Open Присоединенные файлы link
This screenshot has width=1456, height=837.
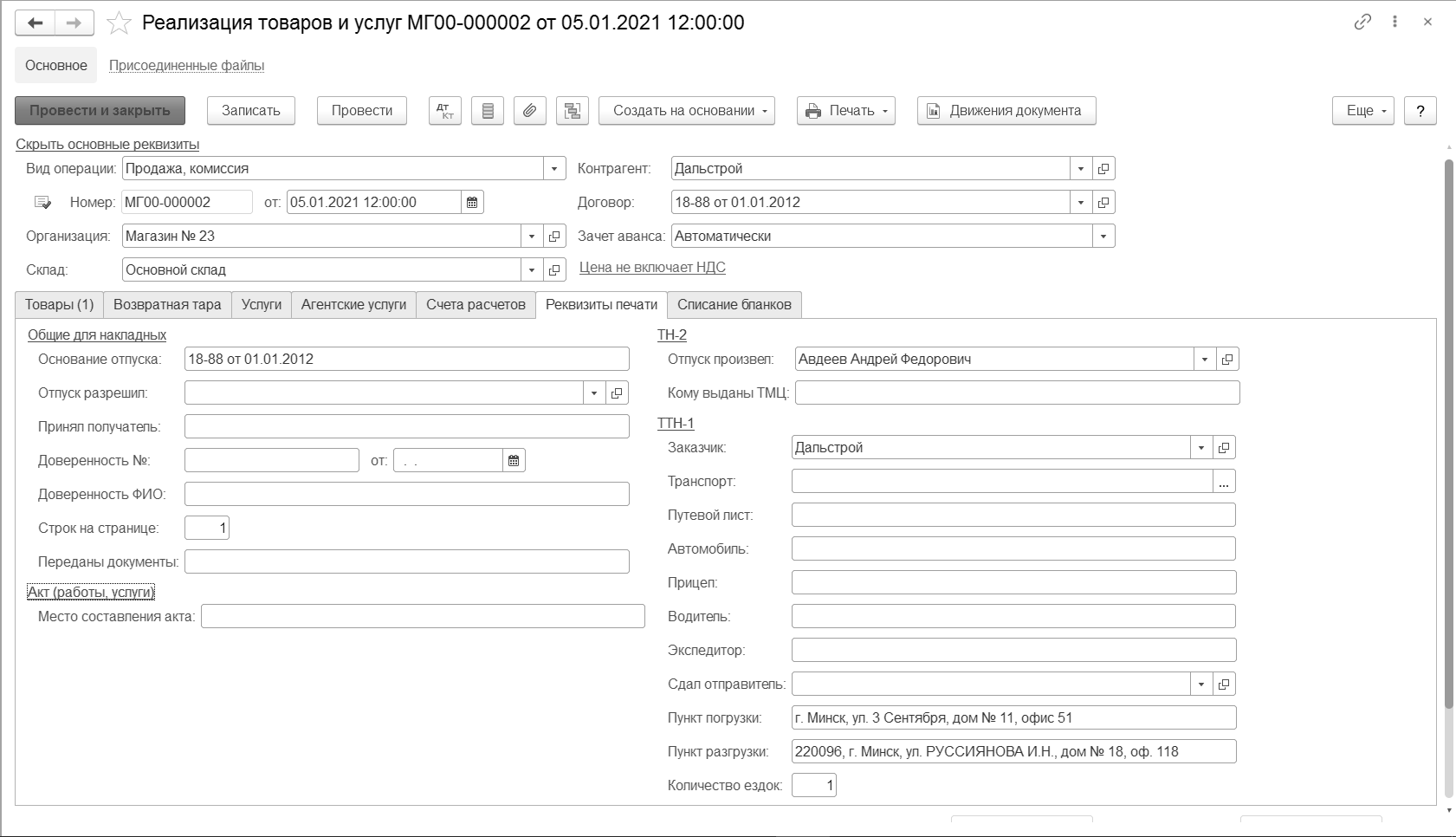[187, 65]
